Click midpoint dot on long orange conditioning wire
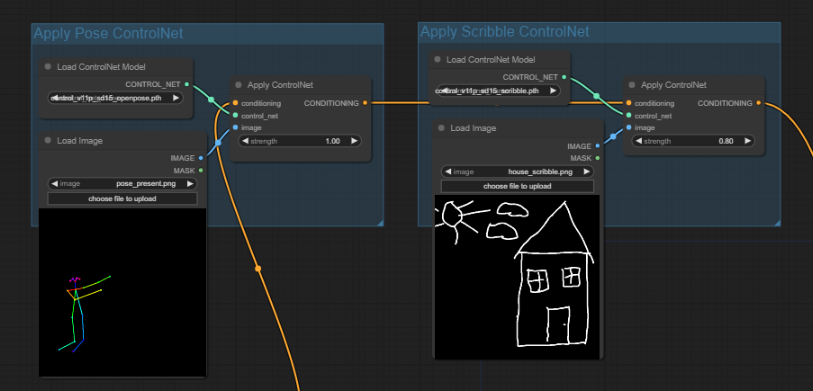 click(x=258, y=269)
